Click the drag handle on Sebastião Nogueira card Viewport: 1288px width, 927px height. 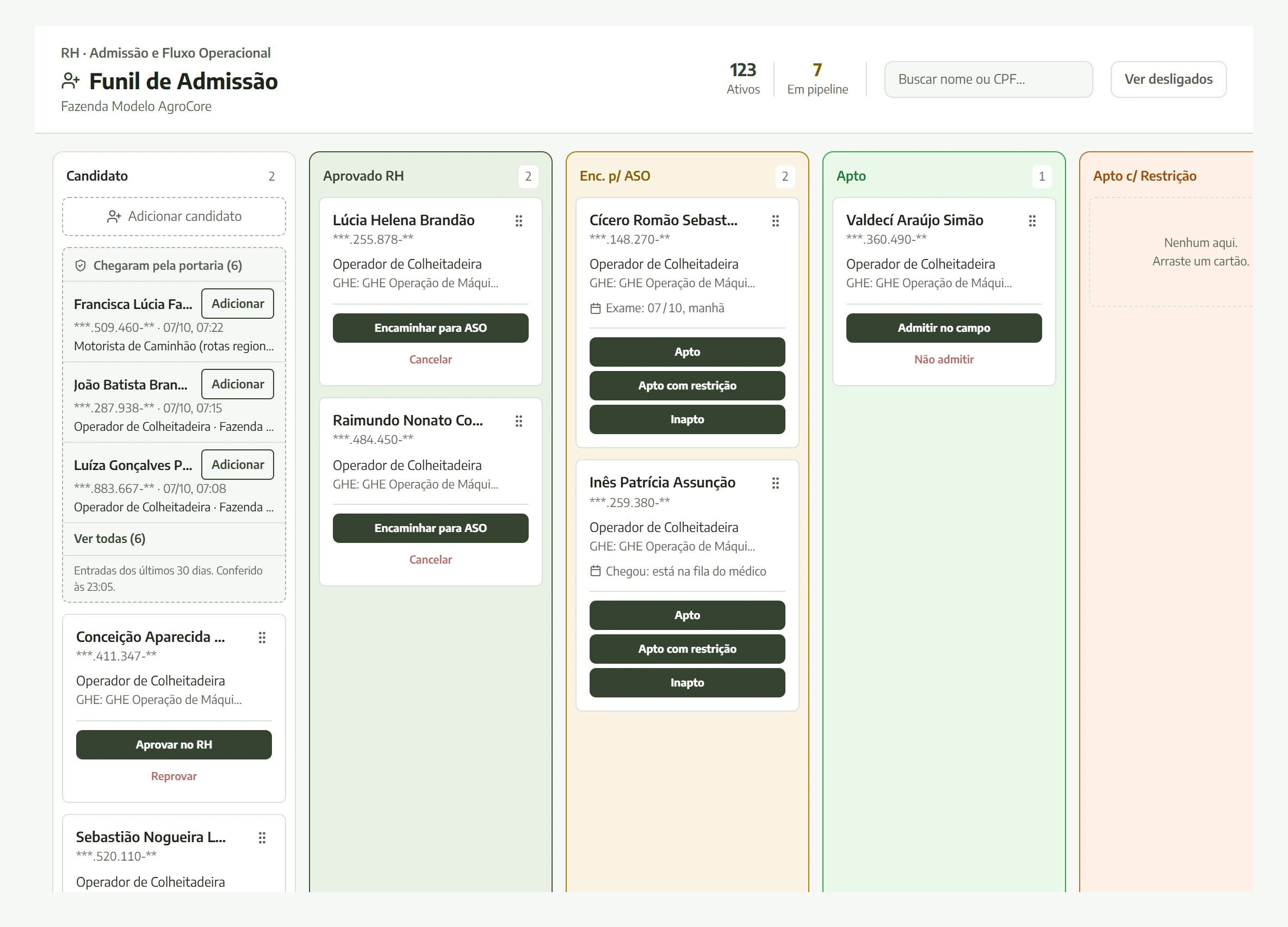[x=262, y=837]
